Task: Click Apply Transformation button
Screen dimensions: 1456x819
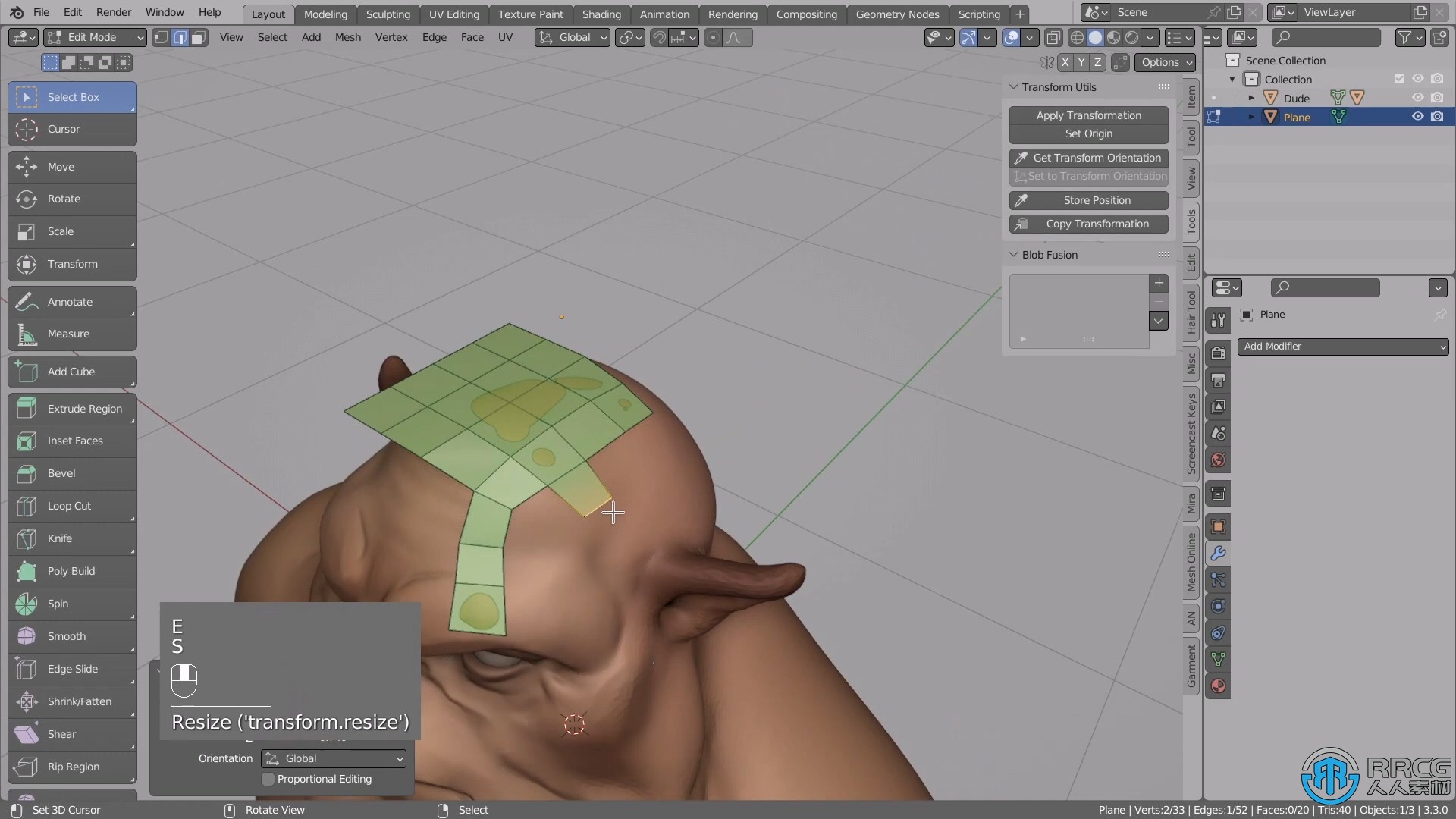Action: click(x=1088, y=114)
